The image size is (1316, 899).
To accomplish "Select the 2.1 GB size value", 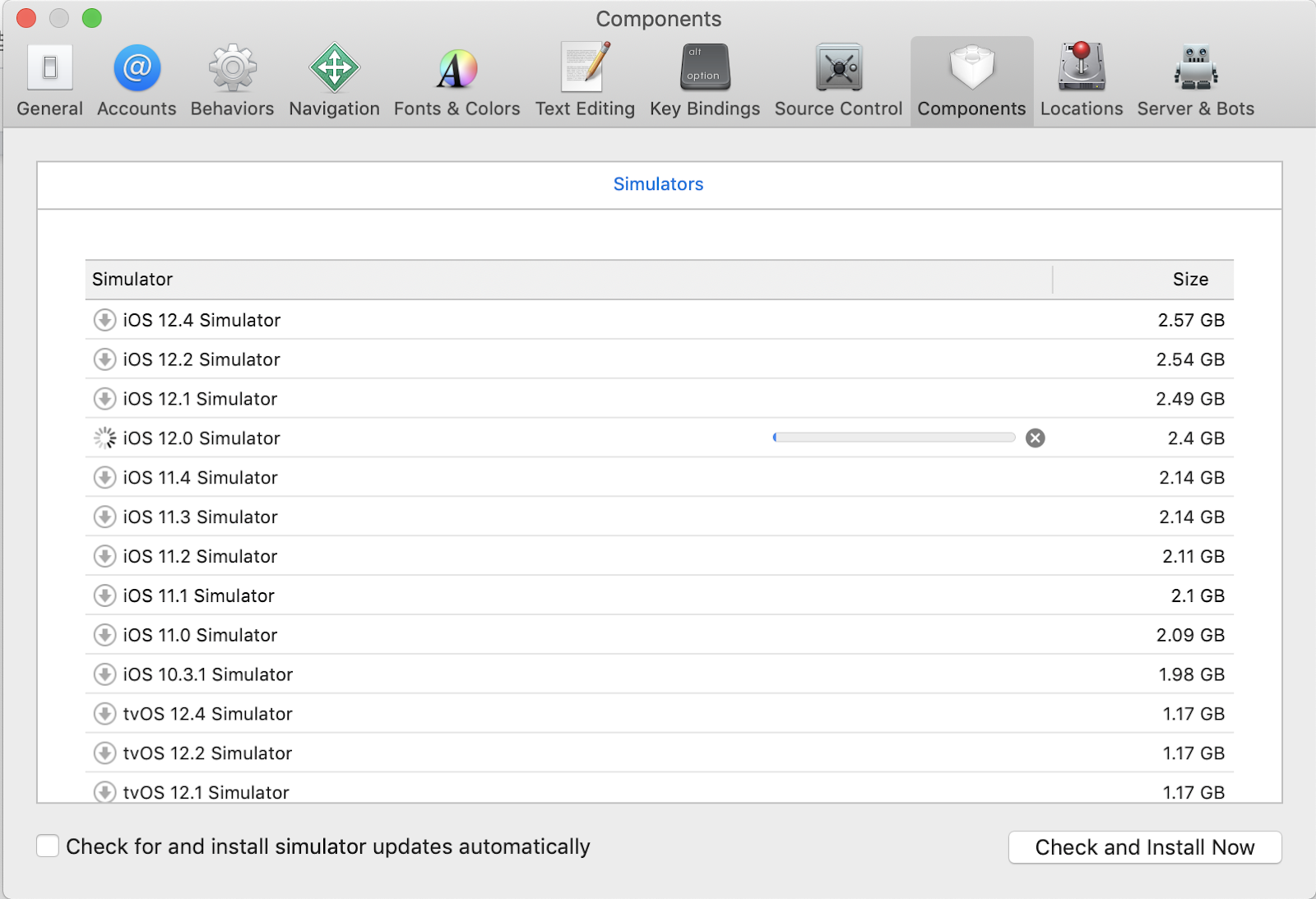I will pos(1198,595).
